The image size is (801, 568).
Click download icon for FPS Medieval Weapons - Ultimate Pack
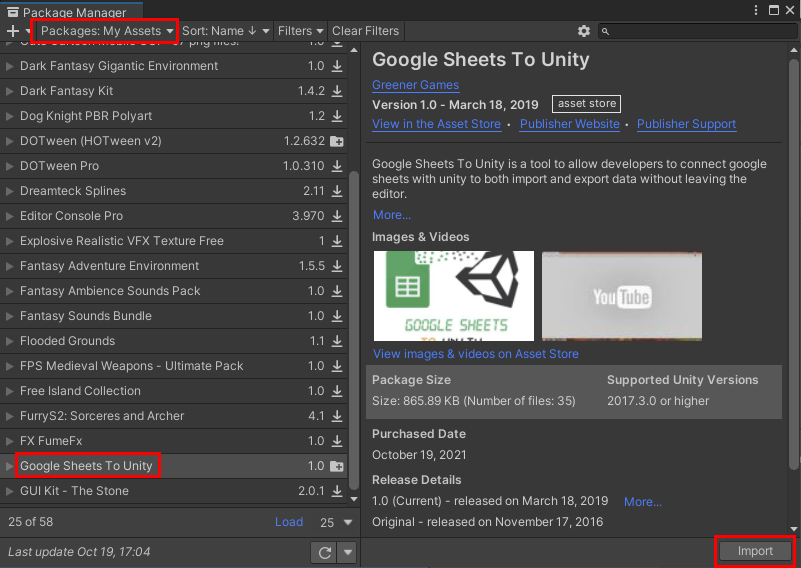(337, 366)
